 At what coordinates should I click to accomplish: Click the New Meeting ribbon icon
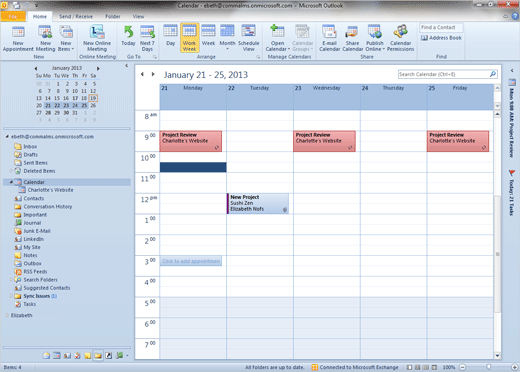(x=45, y=39)
